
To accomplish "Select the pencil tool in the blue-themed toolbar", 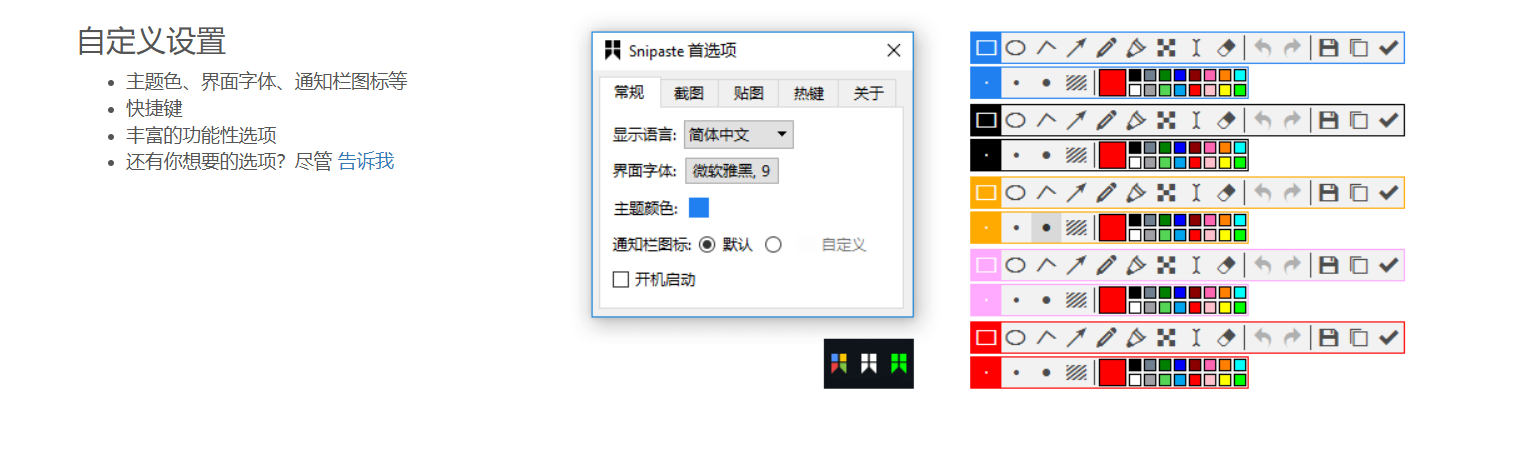I will pos(1106,47).
